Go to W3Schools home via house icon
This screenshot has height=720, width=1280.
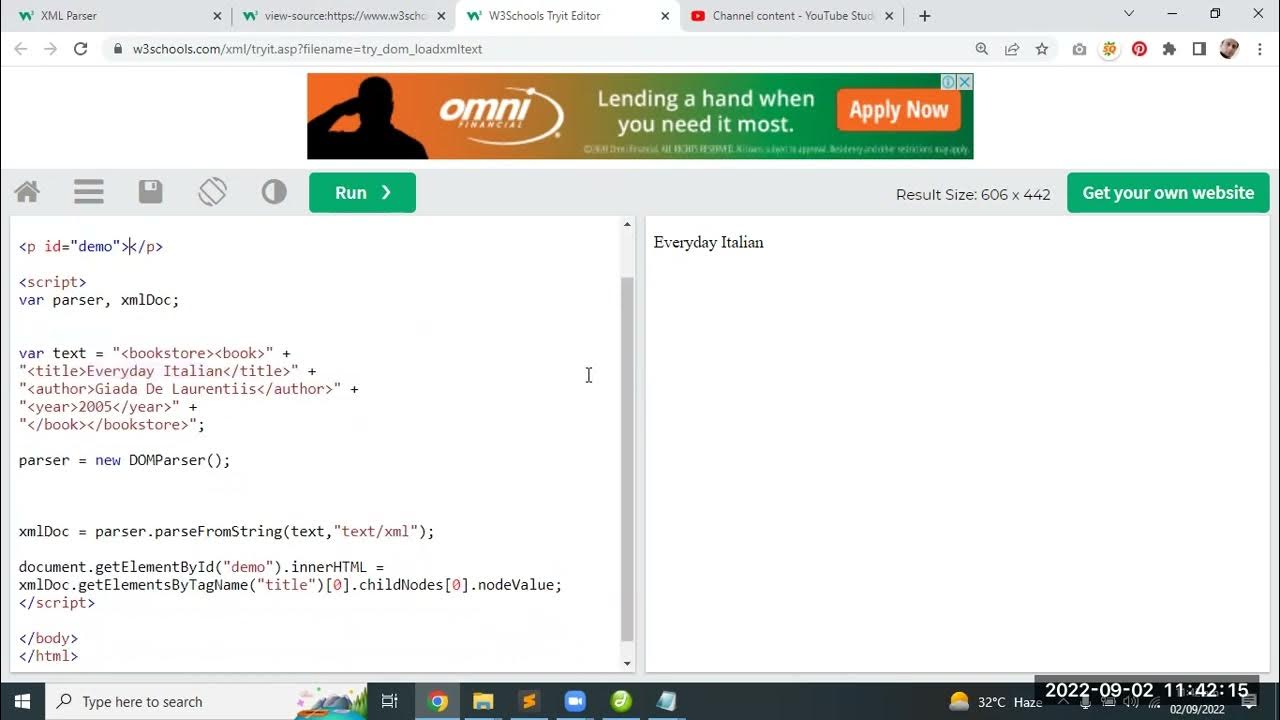[27, 192]
